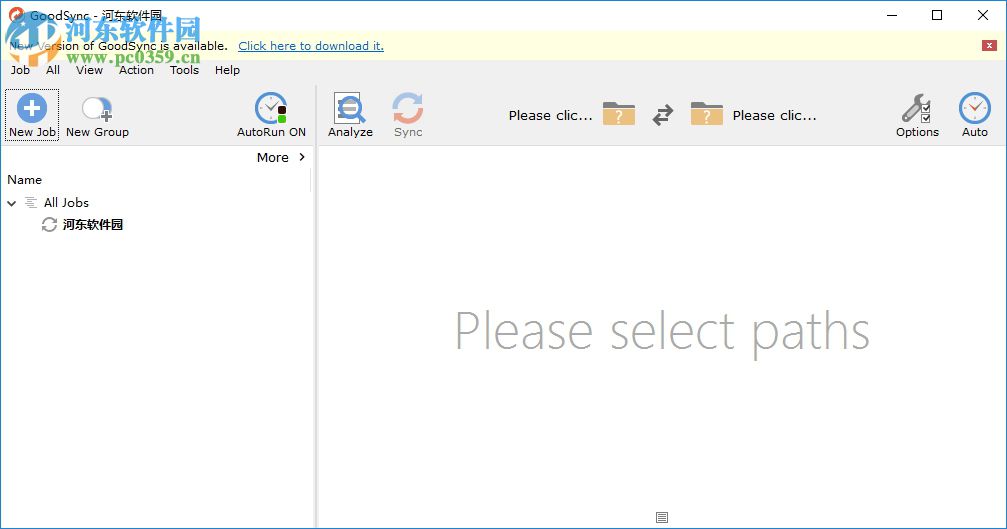Select the 河东软件园 job
Viewport: 1007px width, 529px height.
(93, 225)
